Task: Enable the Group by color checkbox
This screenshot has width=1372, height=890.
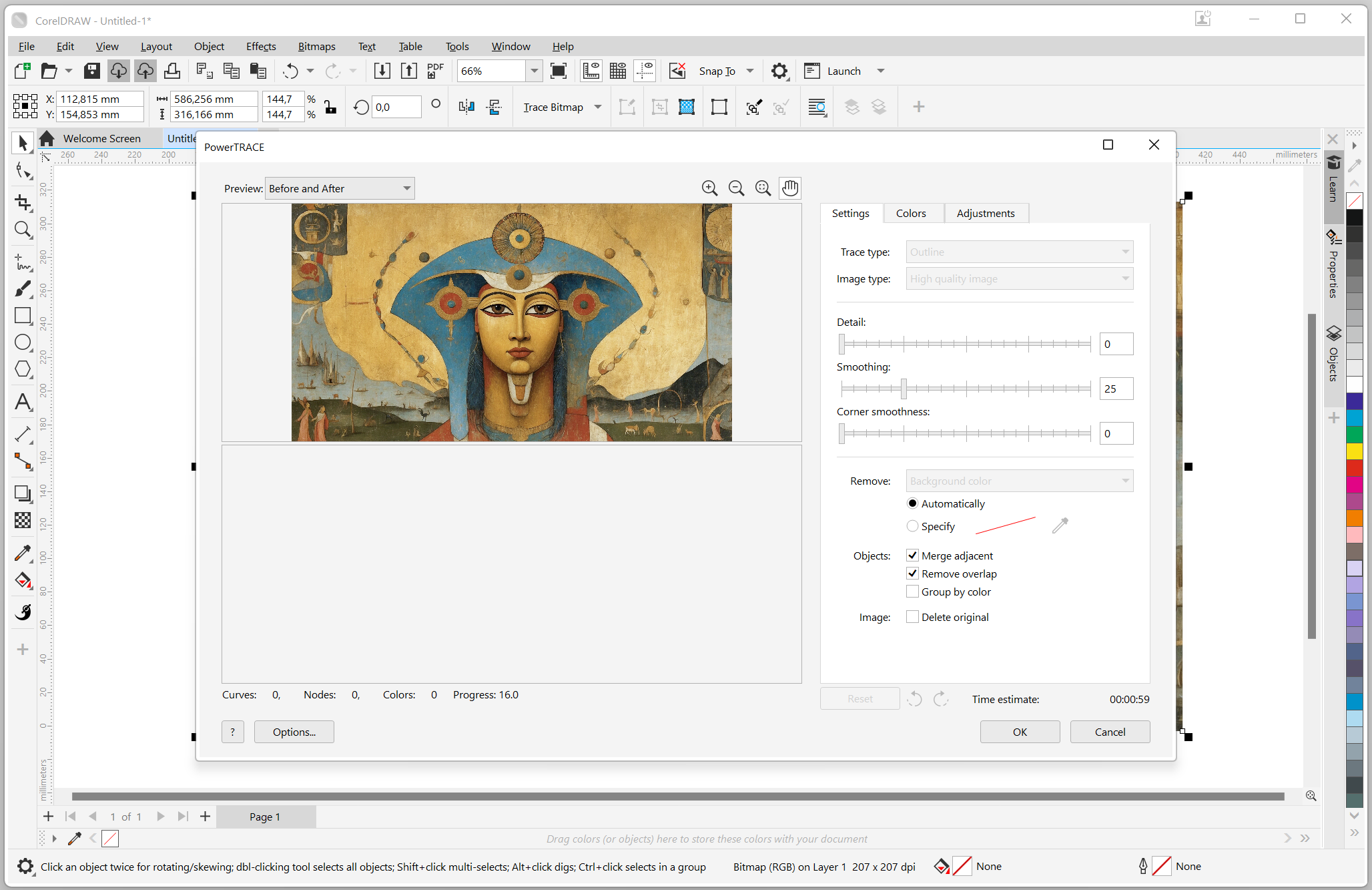Action: [912, 592]
